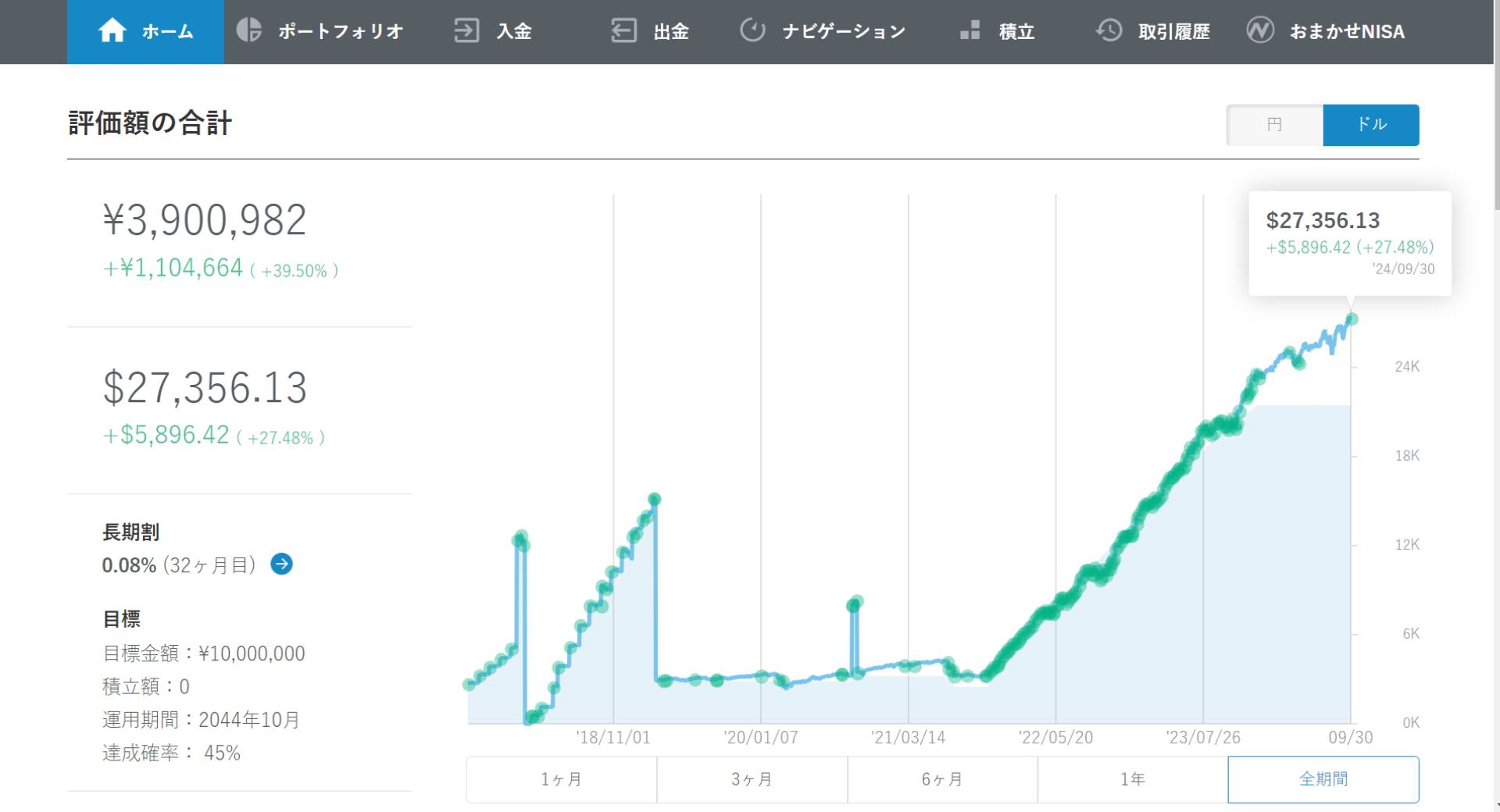
Task: Select the 3ヶ月 chart period
Action: click(x=752, y=779)
